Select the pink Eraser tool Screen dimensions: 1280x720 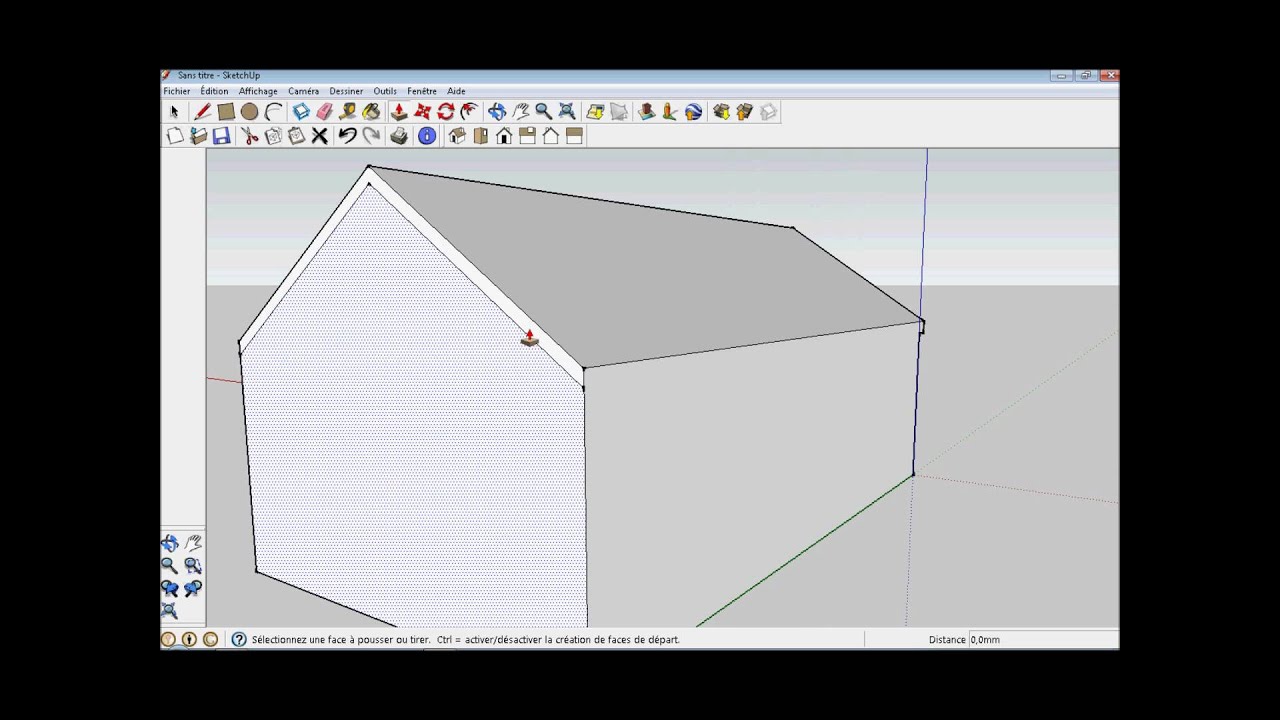coord(324,112)
